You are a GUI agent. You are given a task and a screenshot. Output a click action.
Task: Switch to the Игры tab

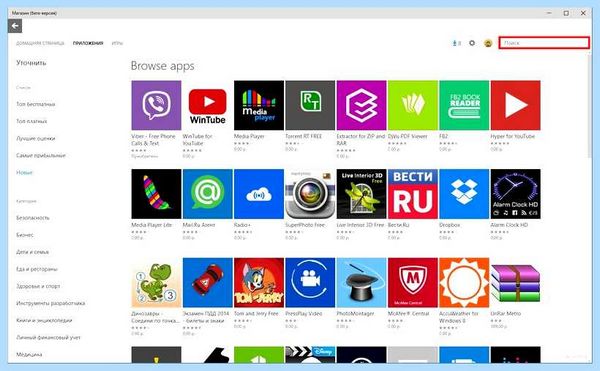click(117, 43)
